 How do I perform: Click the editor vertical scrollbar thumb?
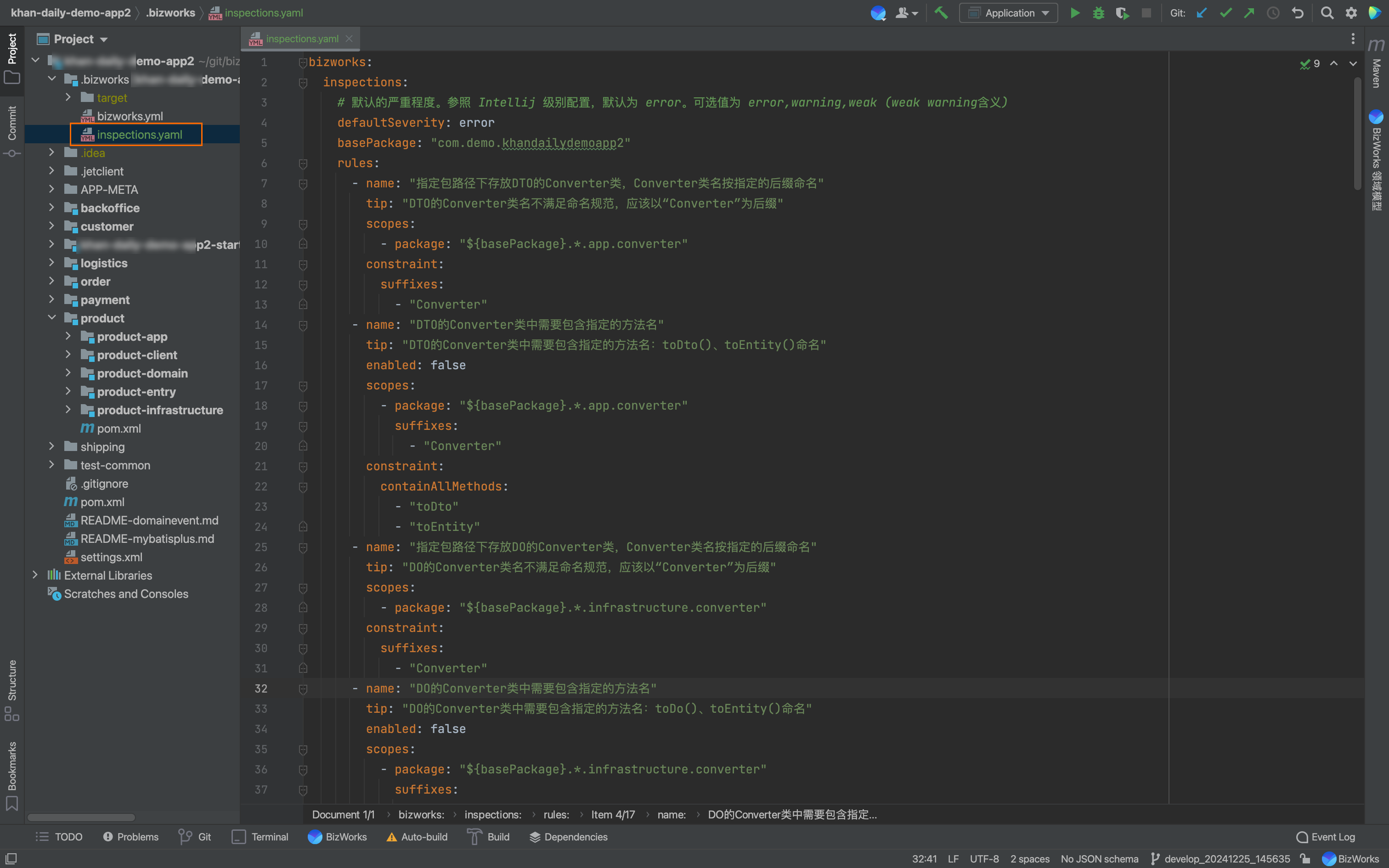1357,134
